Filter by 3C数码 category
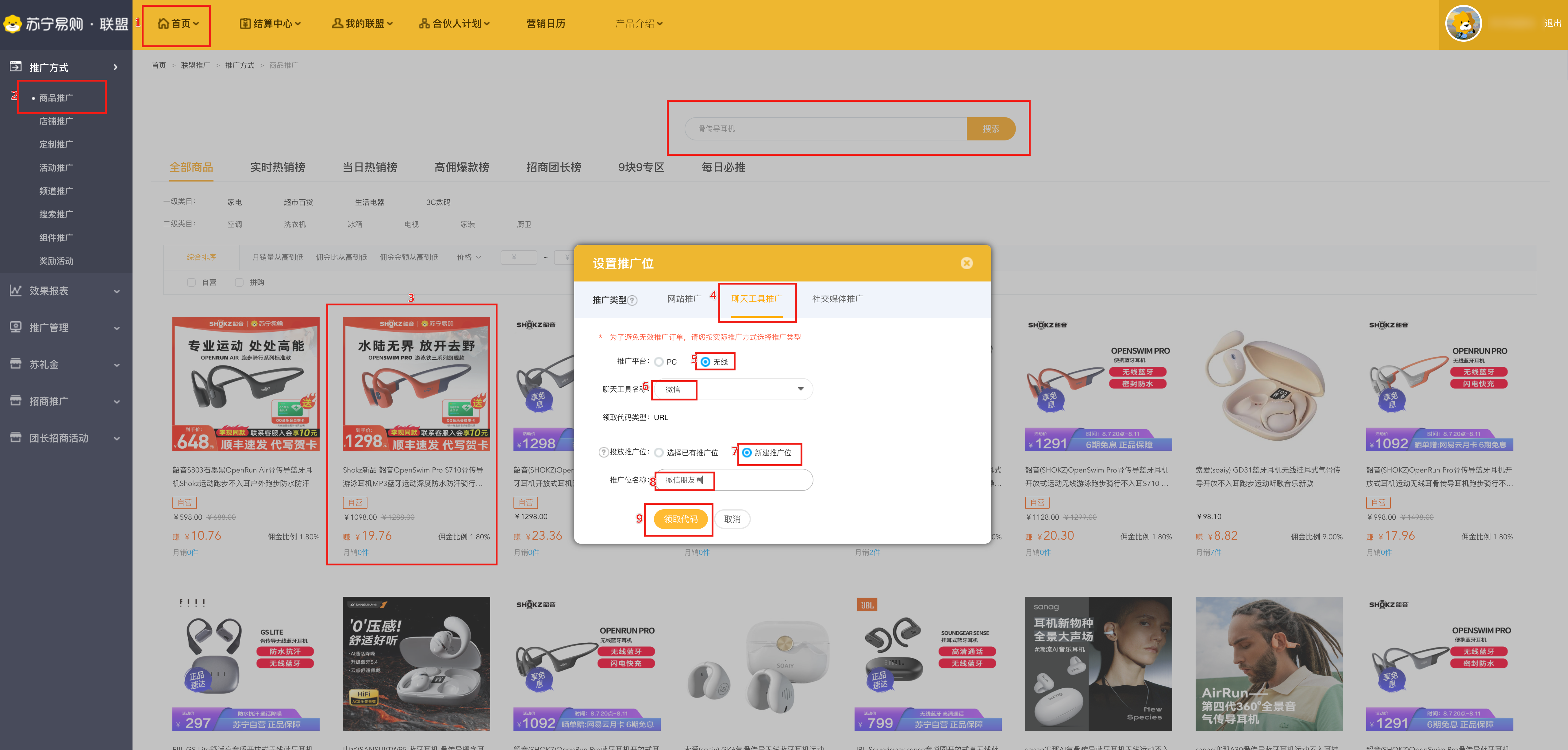 [x=438, y=203]
